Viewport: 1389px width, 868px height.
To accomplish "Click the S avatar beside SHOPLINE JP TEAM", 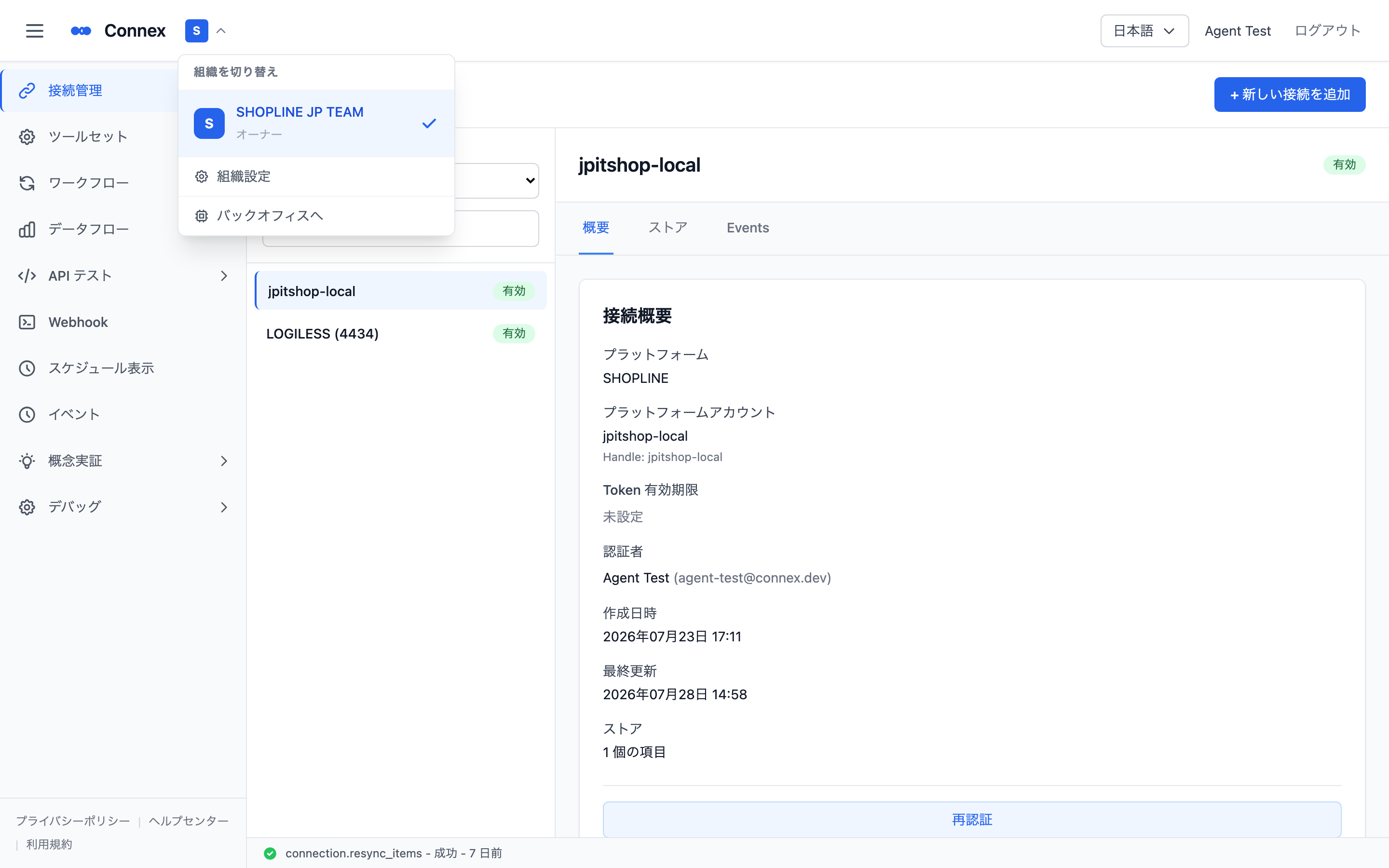I will (x=209, y=123).
